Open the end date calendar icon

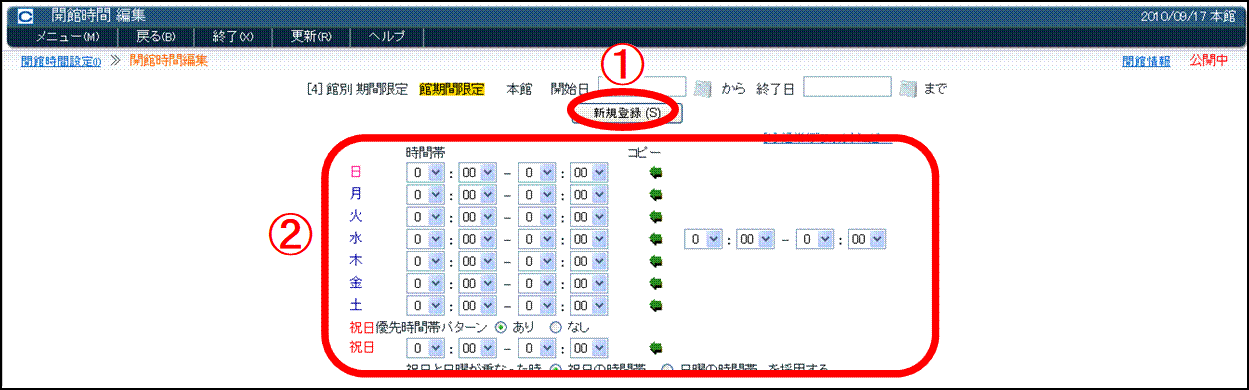908,89
